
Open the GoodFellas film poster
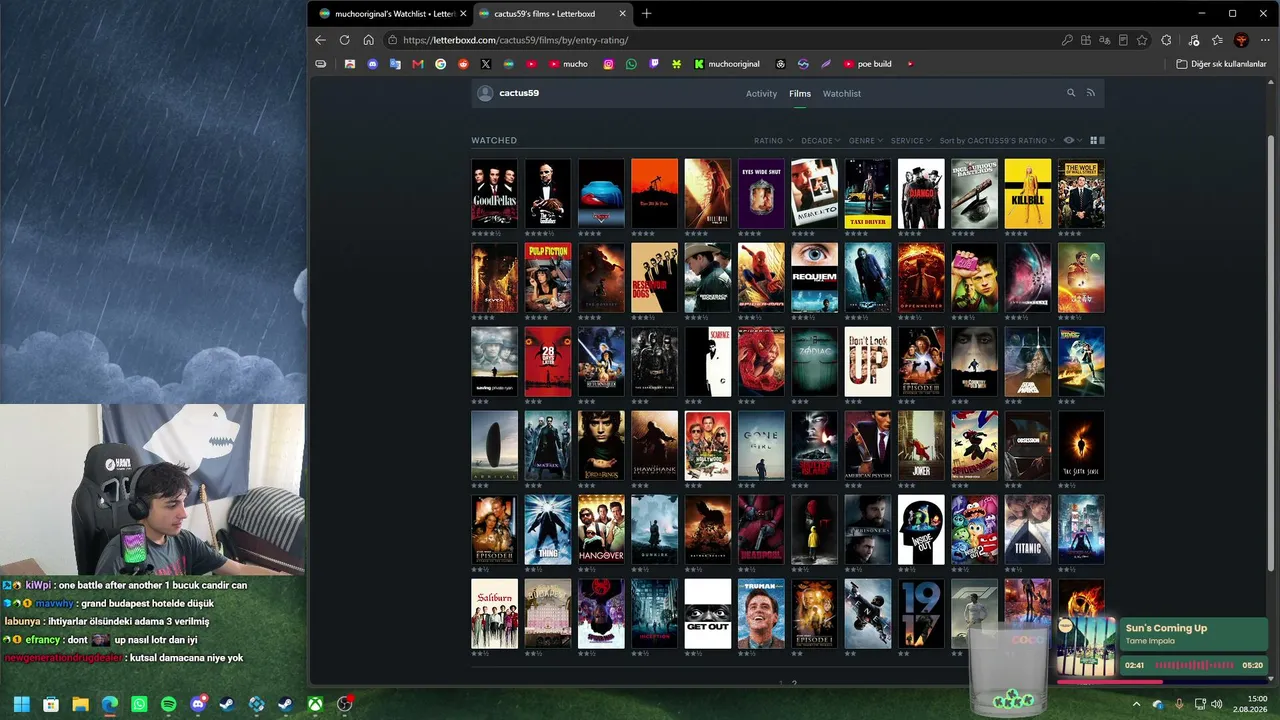click(495, 193)
